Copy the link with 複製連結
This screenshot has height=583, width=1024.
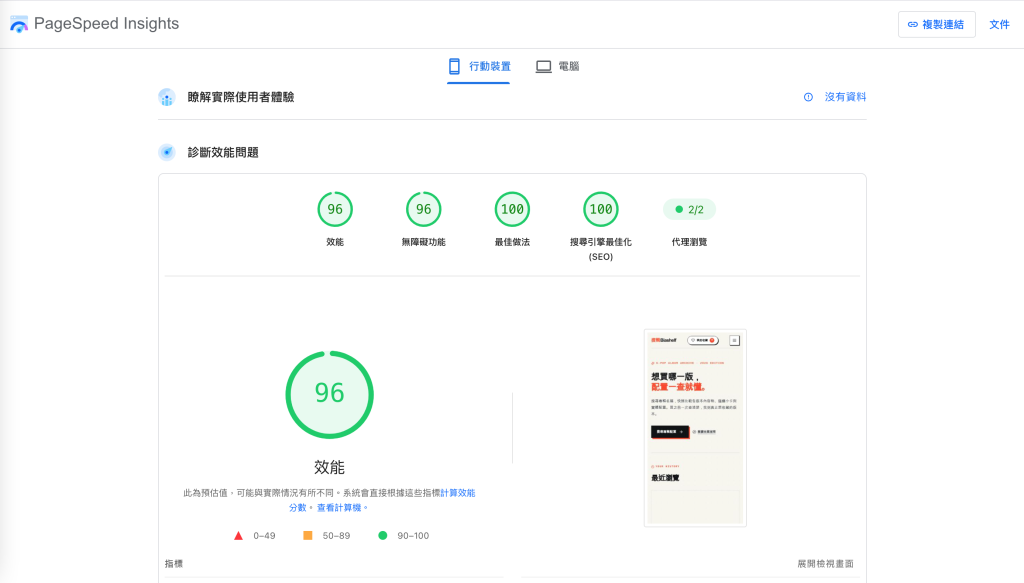point(936,25)
